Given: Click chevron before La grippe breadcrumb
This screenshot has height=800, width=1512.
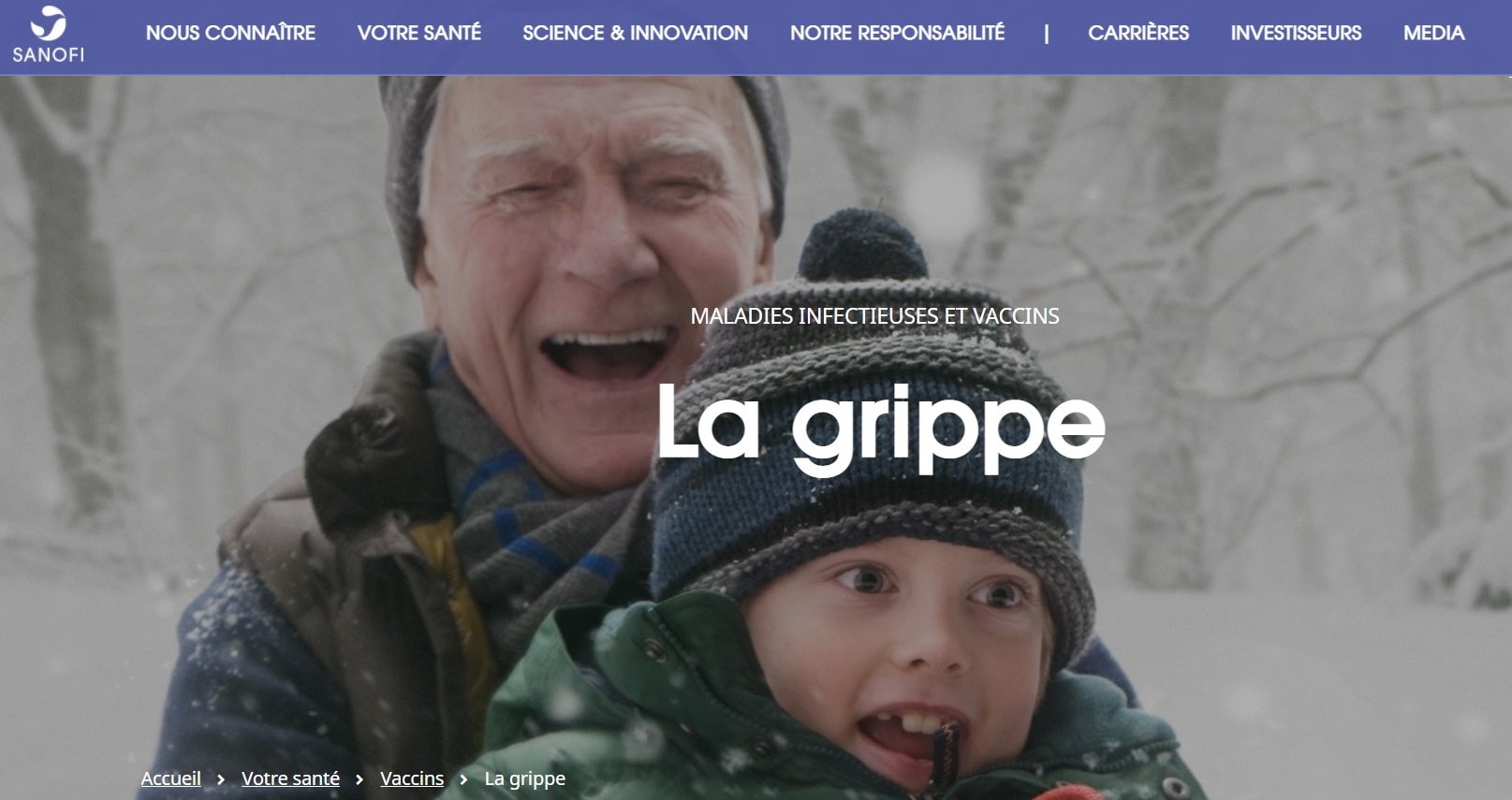Looking at the screenshot, I should pyautogui.click(x=463, y=779).
